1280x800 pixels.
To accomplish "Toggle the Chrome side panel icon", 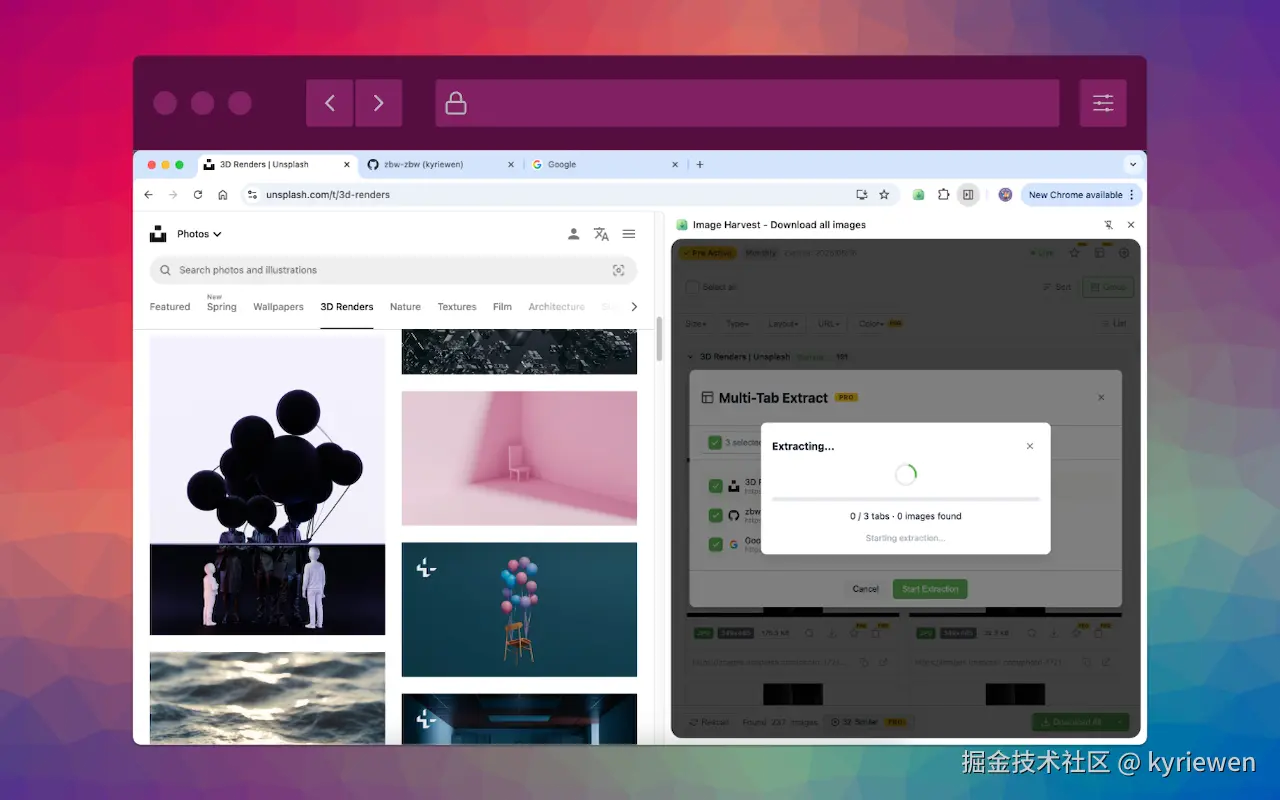I will point(968,194).
